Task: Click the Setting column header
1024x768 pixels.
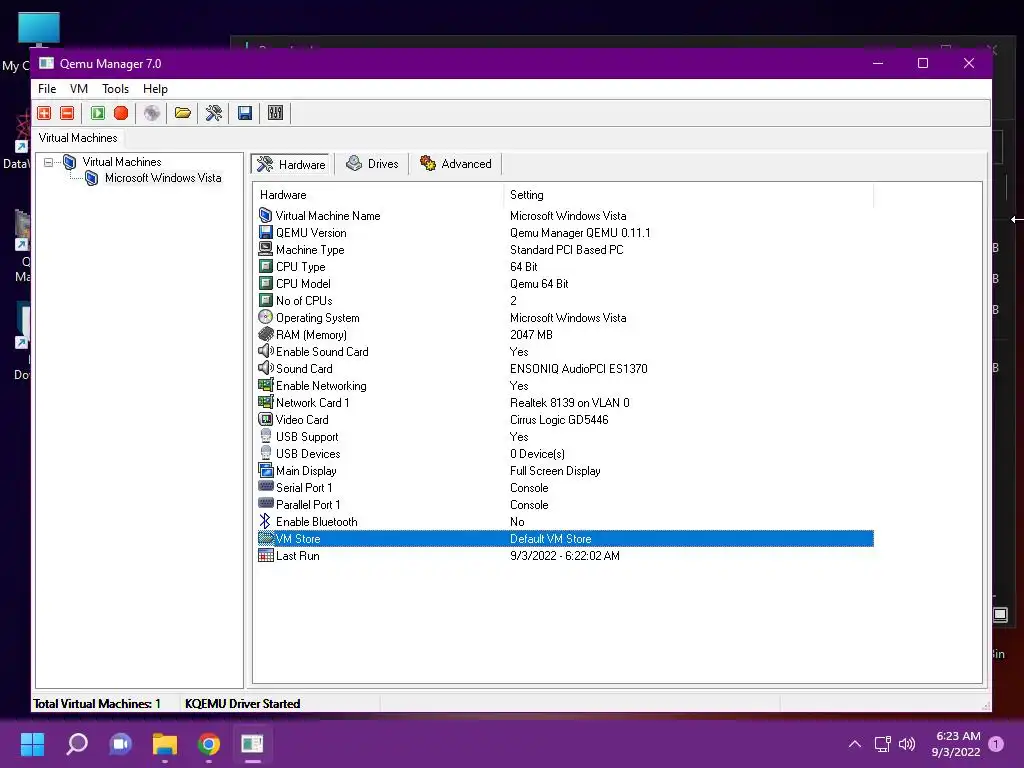Action: (x=688, y=195)
